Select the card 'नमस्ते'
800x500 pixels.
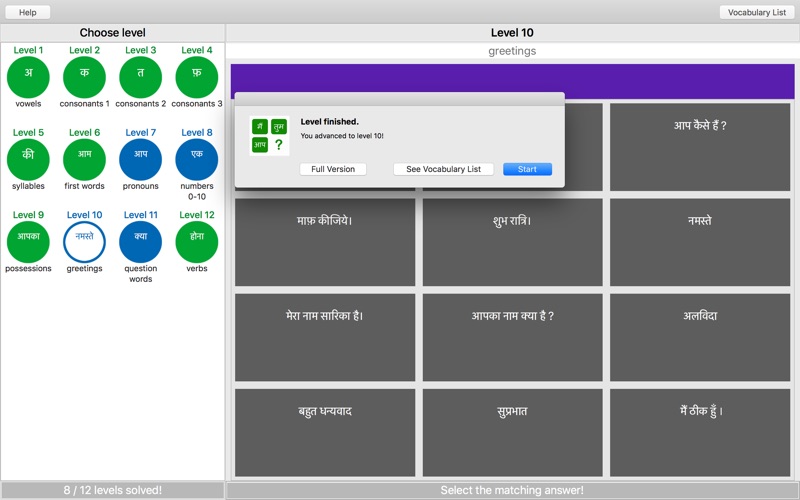pos(699,242)
